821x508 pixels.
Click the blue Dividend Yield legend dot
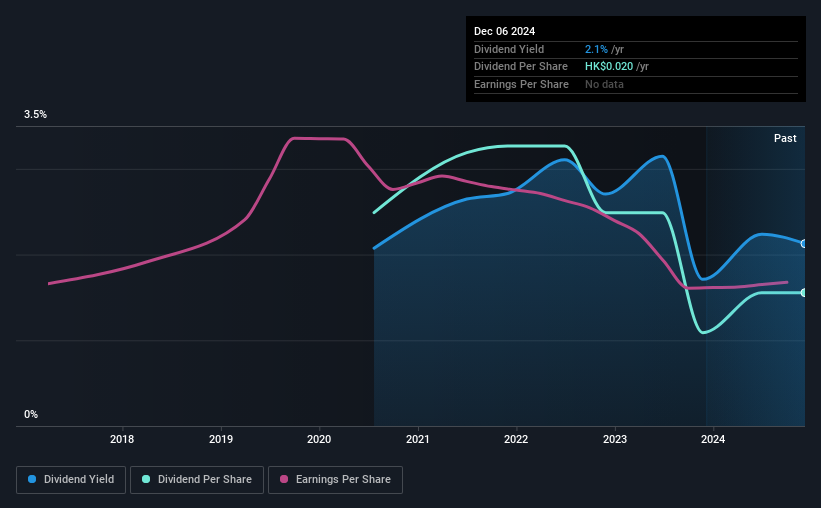point(32,479)
